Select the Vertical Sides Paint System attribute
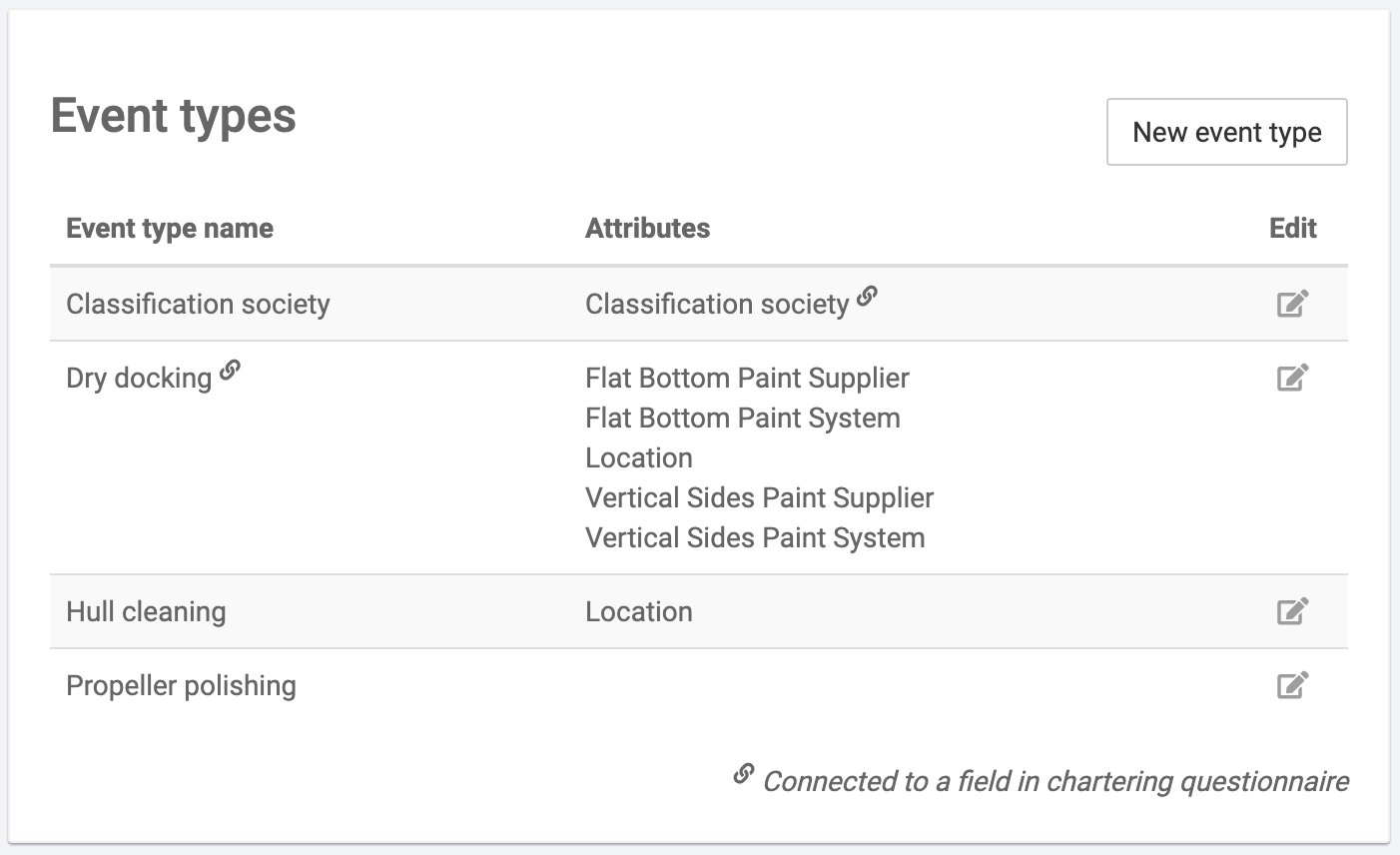Viewport: 1400px width, 855px height. coord(755,537)
